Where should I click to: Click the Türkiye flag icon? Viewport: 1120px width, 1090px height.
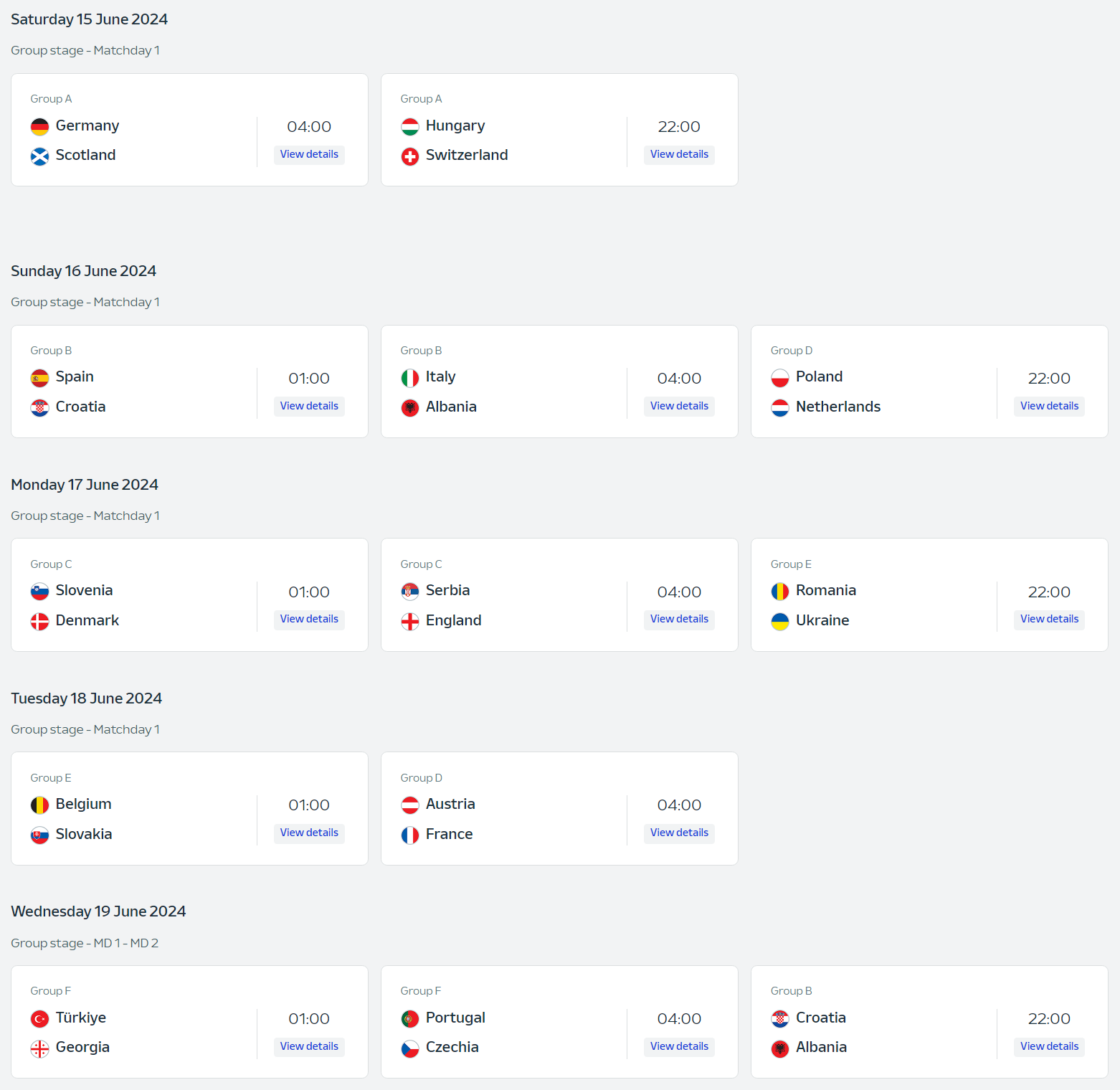pos(40,1019)
